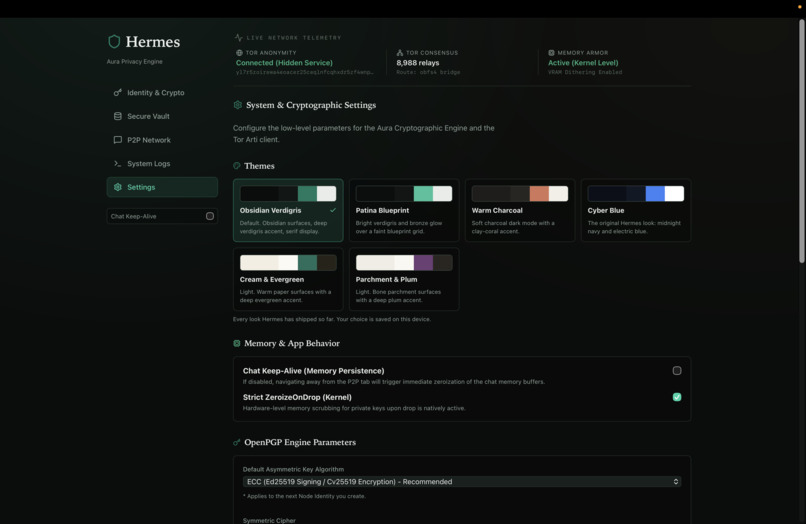This screenshot has width=806, height=524.
Task: Select the Obsidian Verdigris theme card
Action: (x=288, y=210)
